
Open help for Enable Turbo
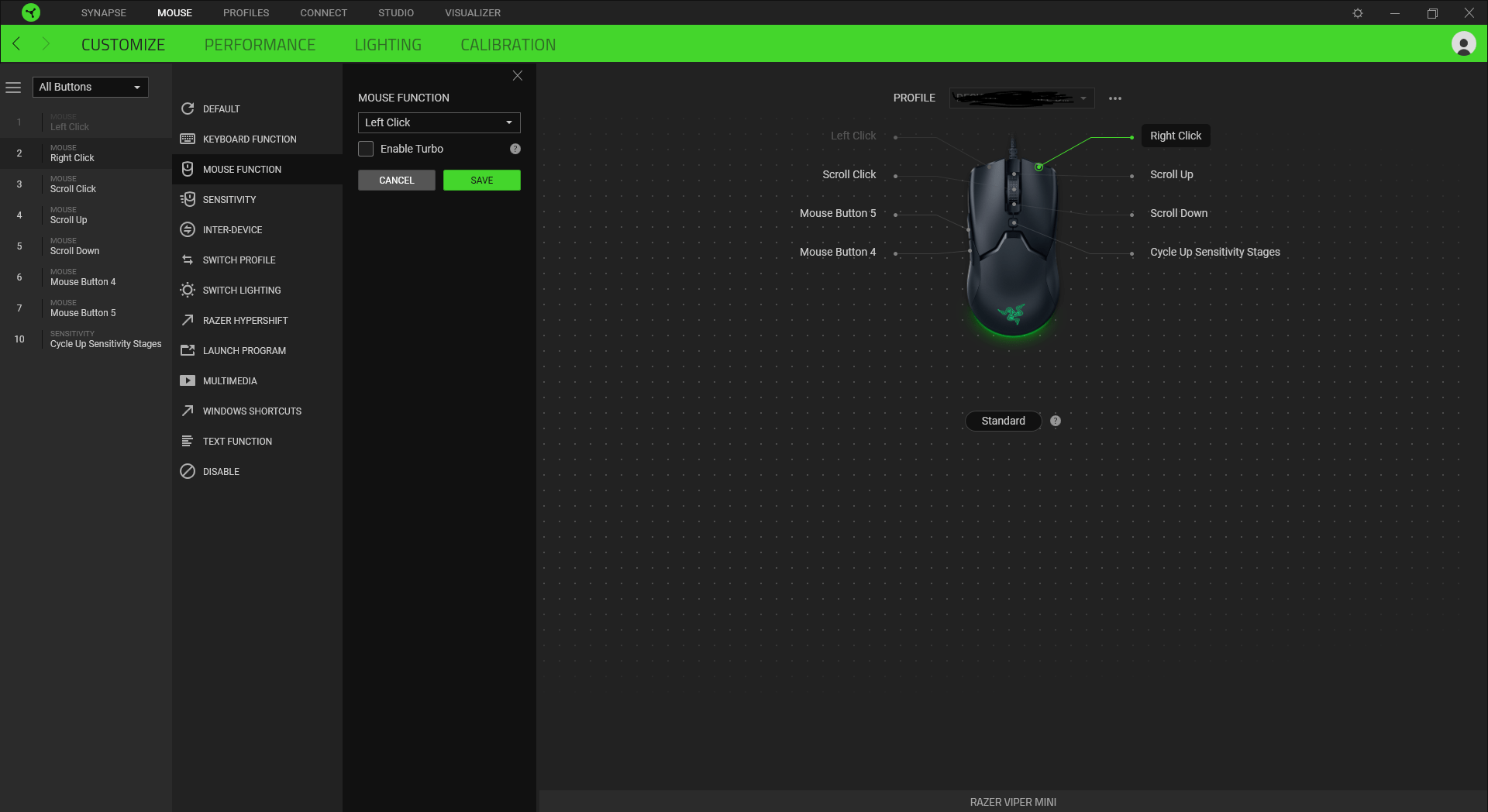pyautogui.click(x=515, y=149)
